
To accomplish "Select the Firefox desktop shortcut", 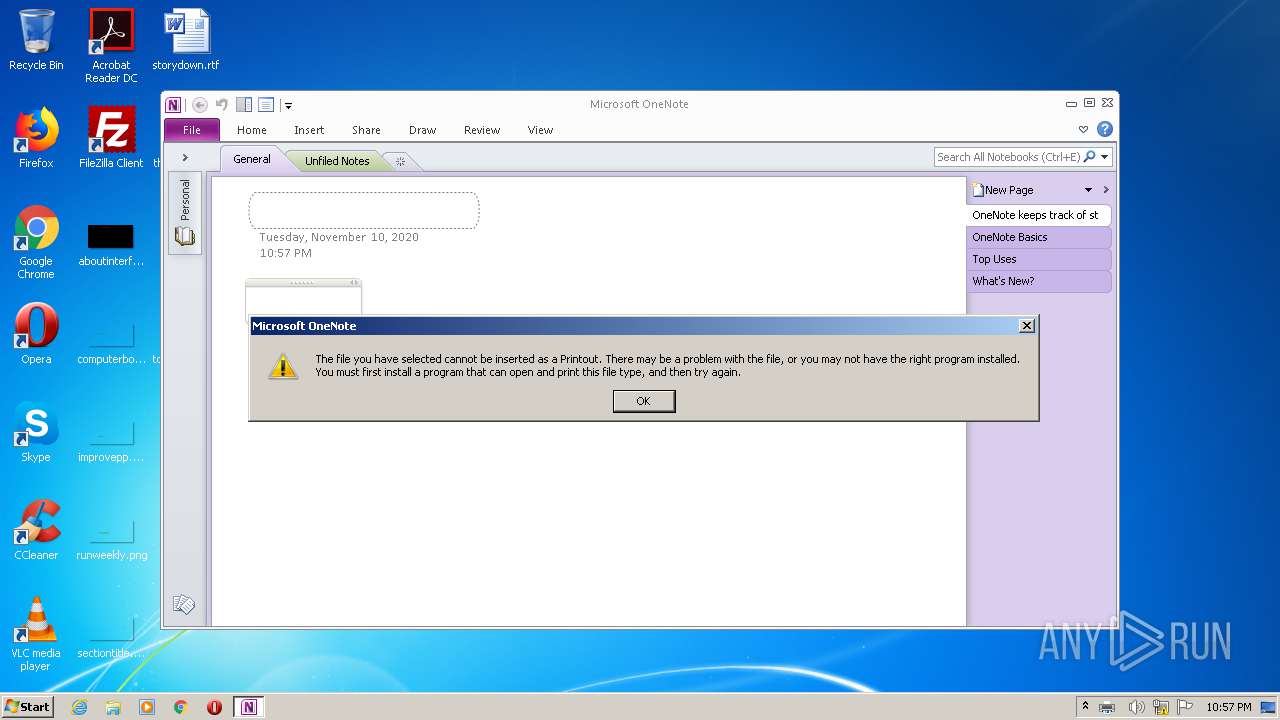I will click(36, 139).
